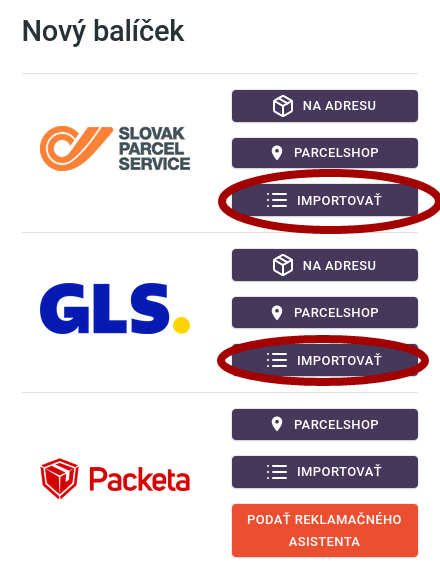
Task: Click the package box icon in GLS Na adresu
Action: [x=283, y=265]
